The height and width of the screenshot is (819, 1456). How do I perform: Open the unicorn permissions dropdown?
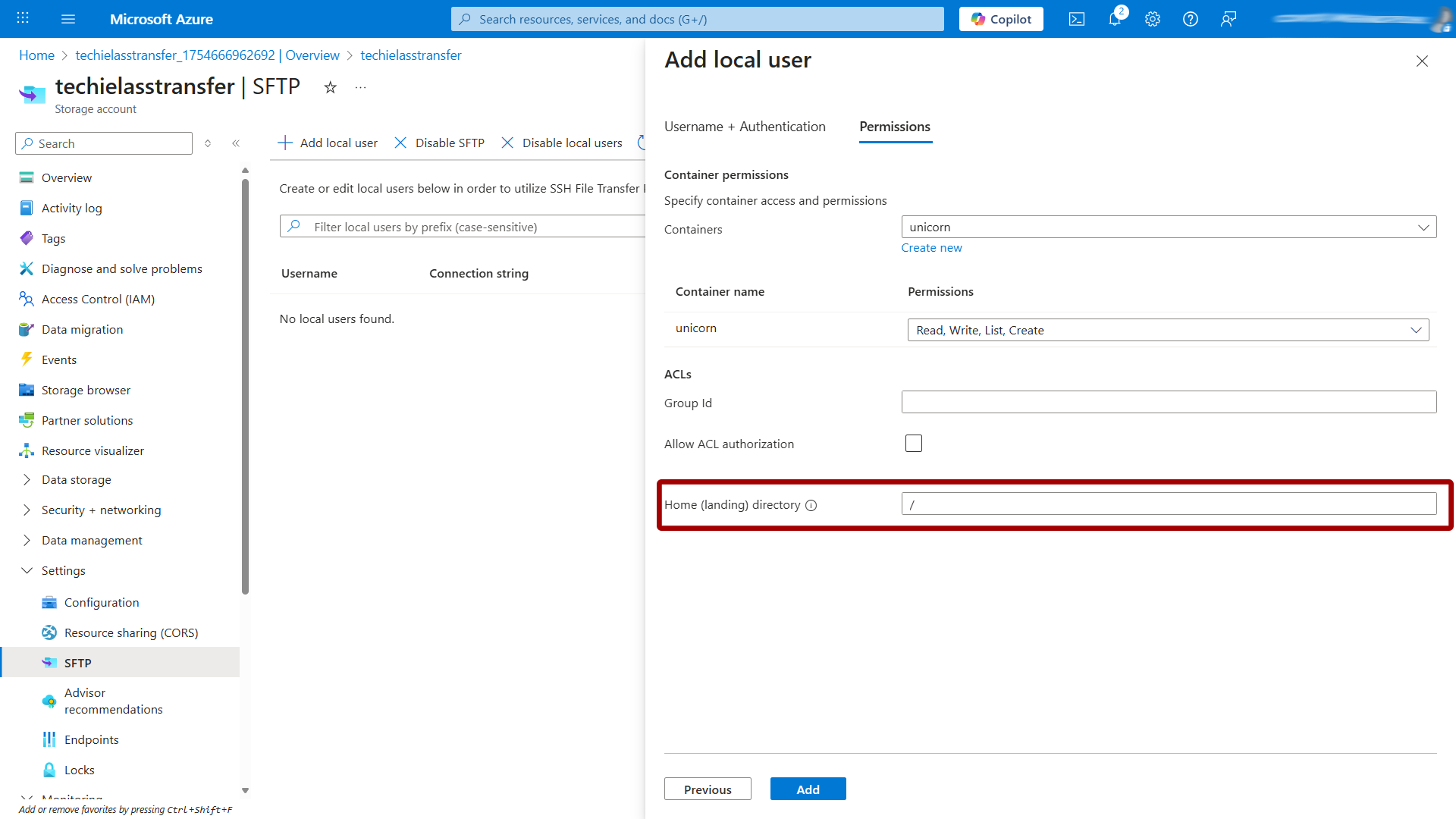pos(1417,330)
